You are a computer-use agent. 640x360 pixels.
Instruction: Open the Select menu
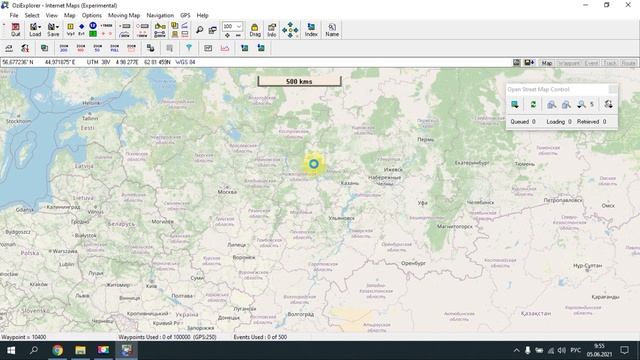pyautogui.click(x=32, y=15)
